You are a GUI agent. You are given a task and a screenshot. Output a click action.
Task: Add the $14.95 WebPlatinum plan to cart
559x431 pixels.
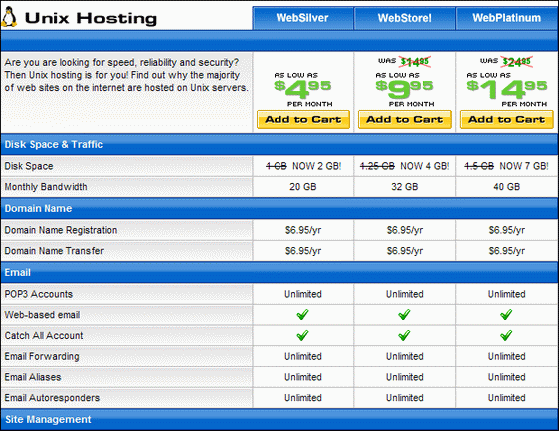click(507, 119)
